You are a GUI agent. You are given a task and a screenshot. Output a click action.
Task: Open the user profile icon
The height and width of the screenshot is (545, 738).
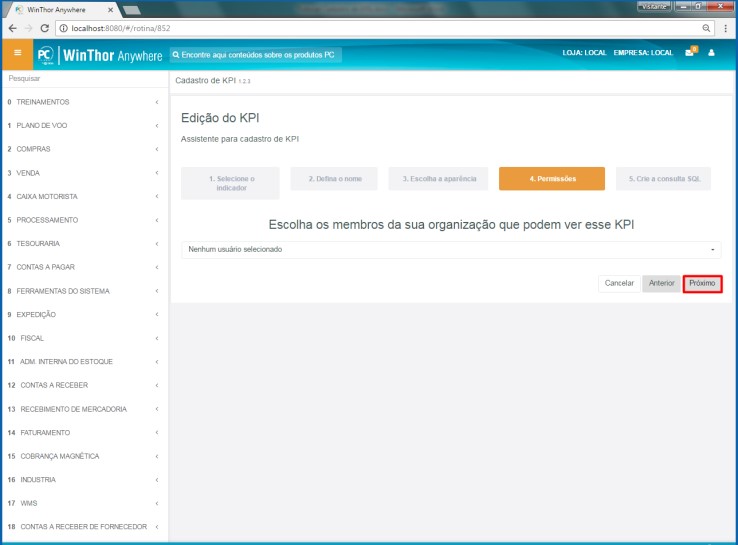click(x=711, y=53)
